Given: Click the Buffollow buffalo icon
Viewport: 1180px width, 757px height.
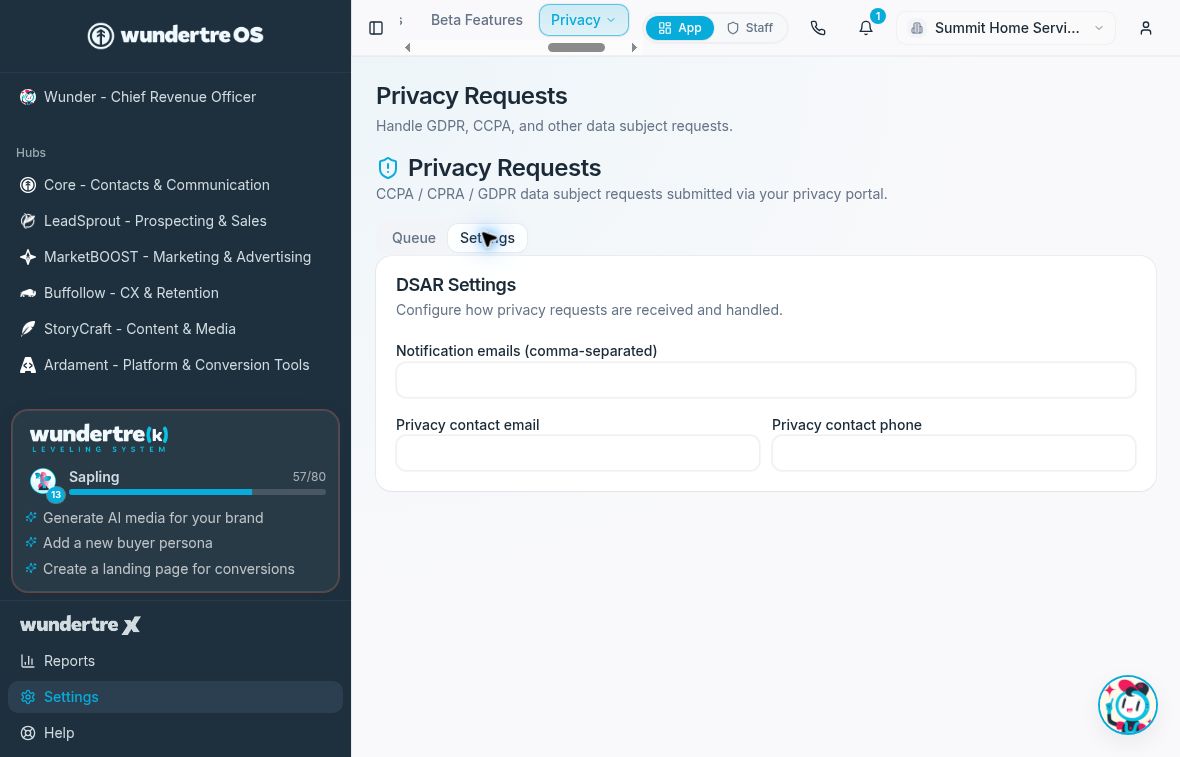Looking at the screenshot, I should pyautogui.click(x=28, y=293).
